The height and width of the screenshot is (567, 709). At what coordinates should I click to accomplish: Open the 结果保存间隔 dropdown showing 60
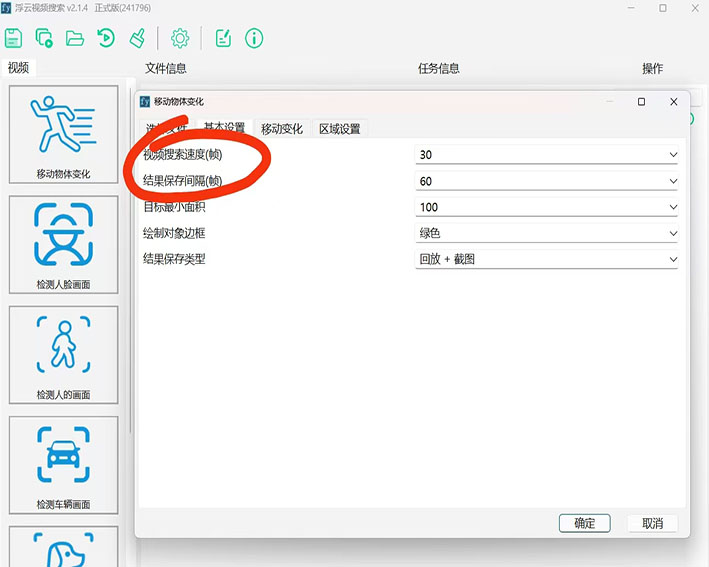(x=547, y=181)
